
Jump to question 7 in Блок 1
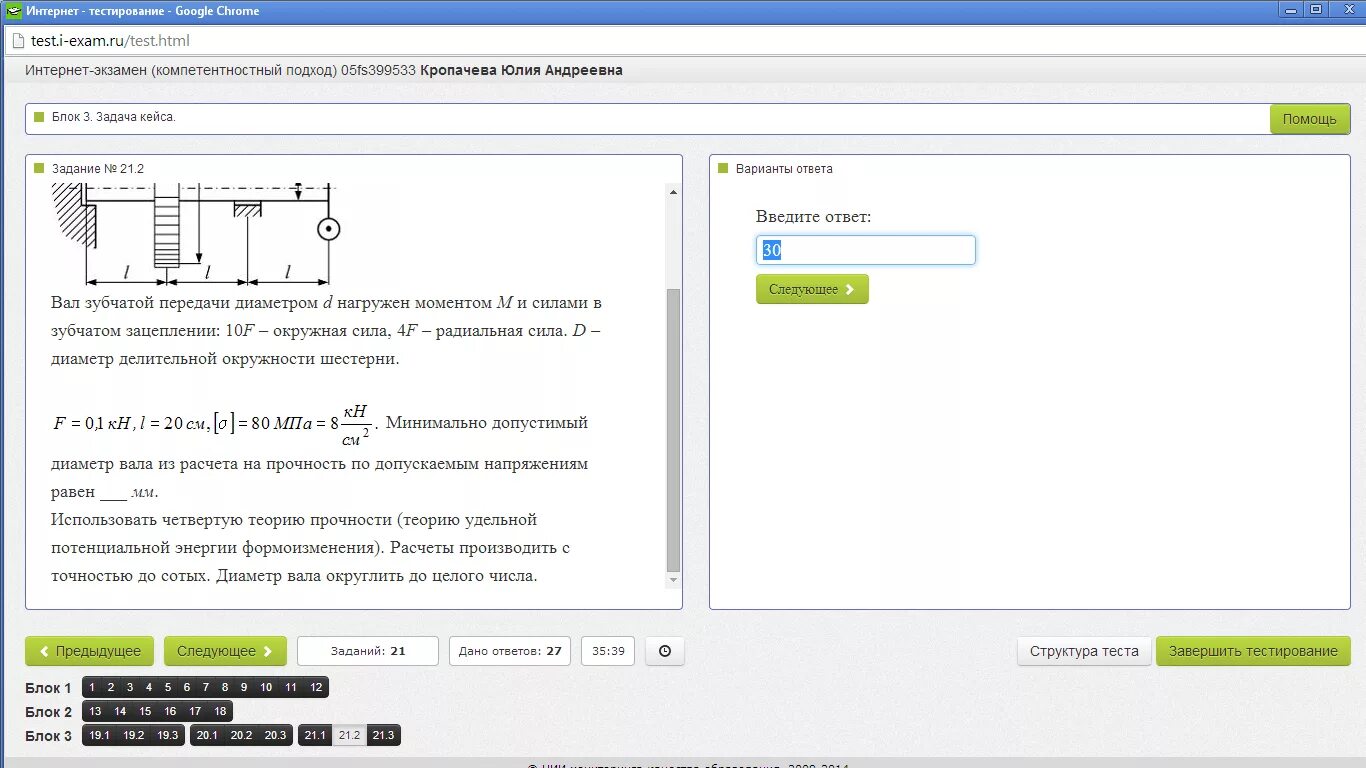[x=206, y=687]
